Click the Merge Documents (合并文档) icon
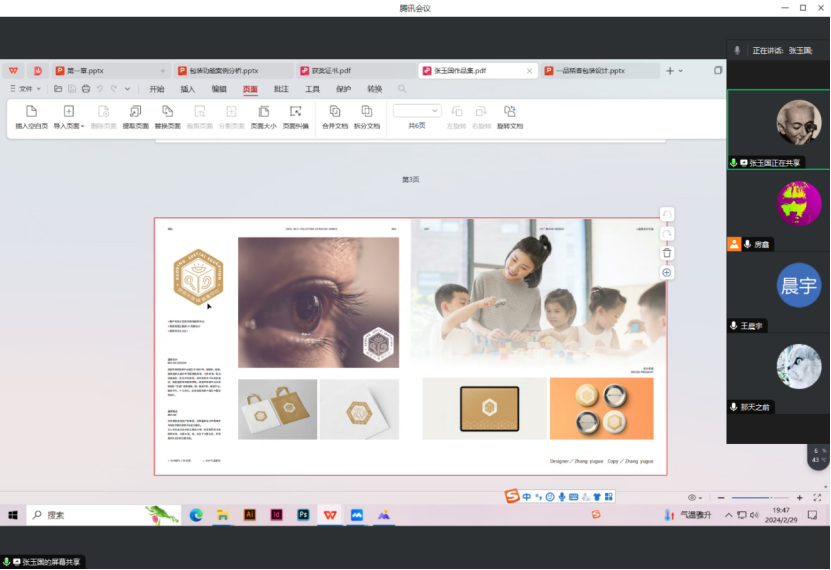Image resolution: width=831 pixels, height=570 pixels. (334, 112)
